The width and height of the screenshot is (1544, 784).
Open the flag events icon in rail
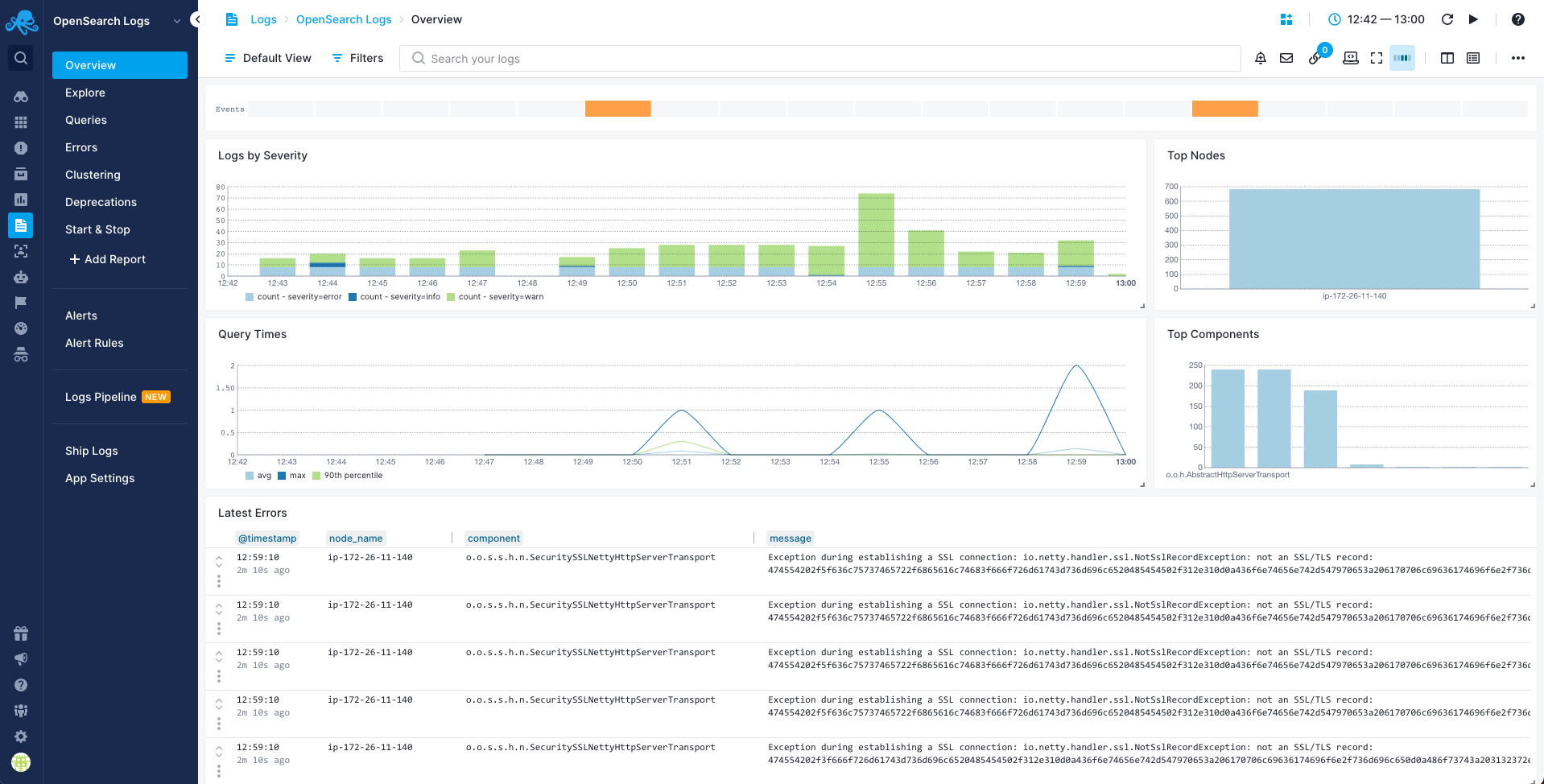tap(21, 303)
